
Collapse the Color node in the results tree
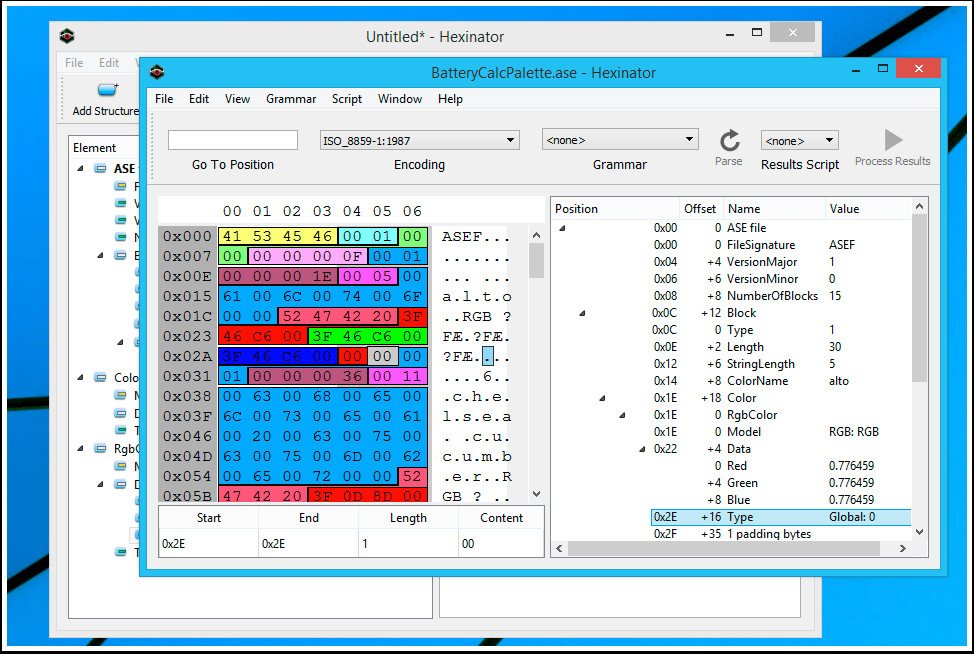pyautogui.click(x=602, y=398)
